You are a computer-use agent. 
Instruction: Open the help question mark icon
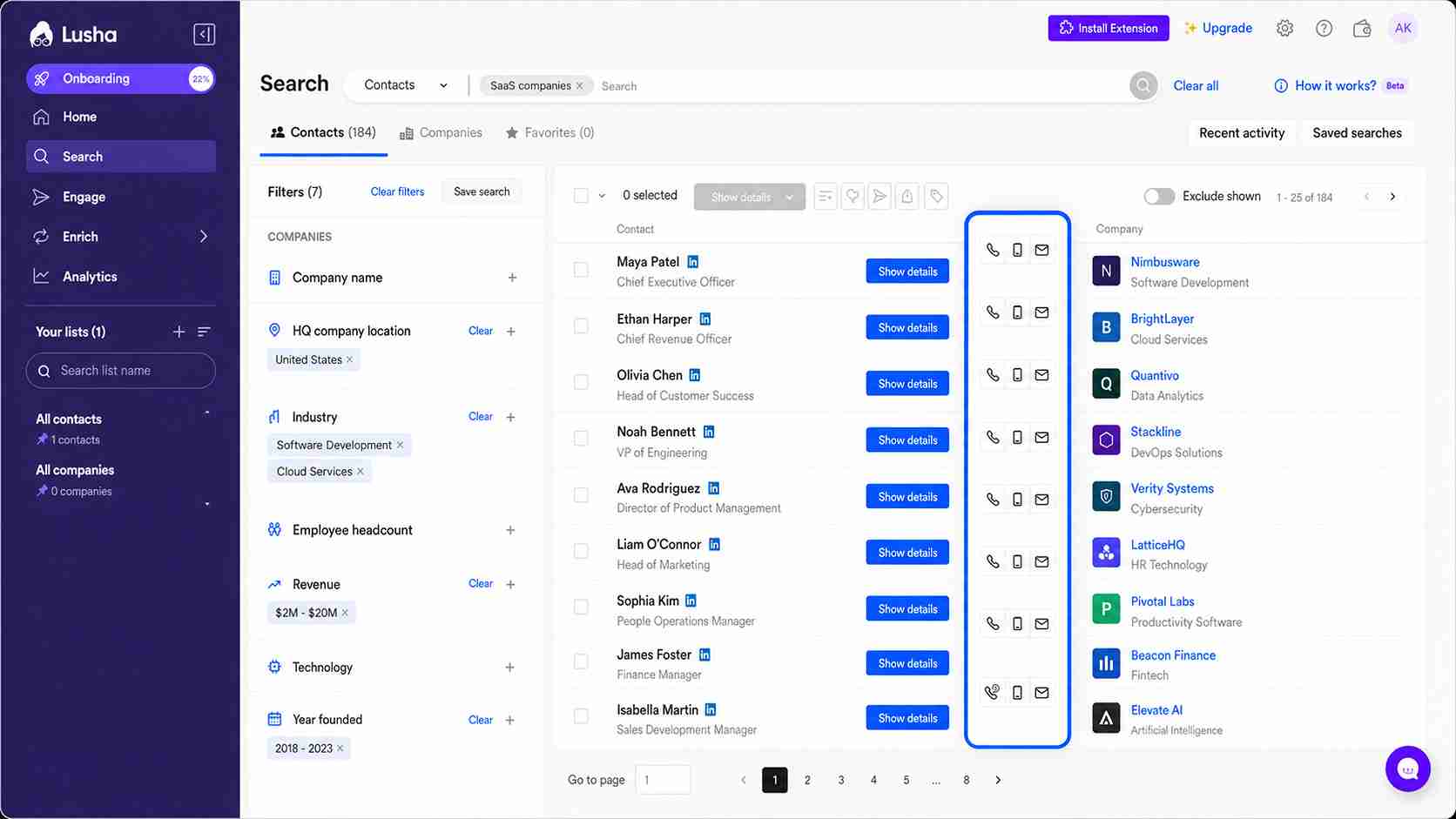pos(1324,29)
